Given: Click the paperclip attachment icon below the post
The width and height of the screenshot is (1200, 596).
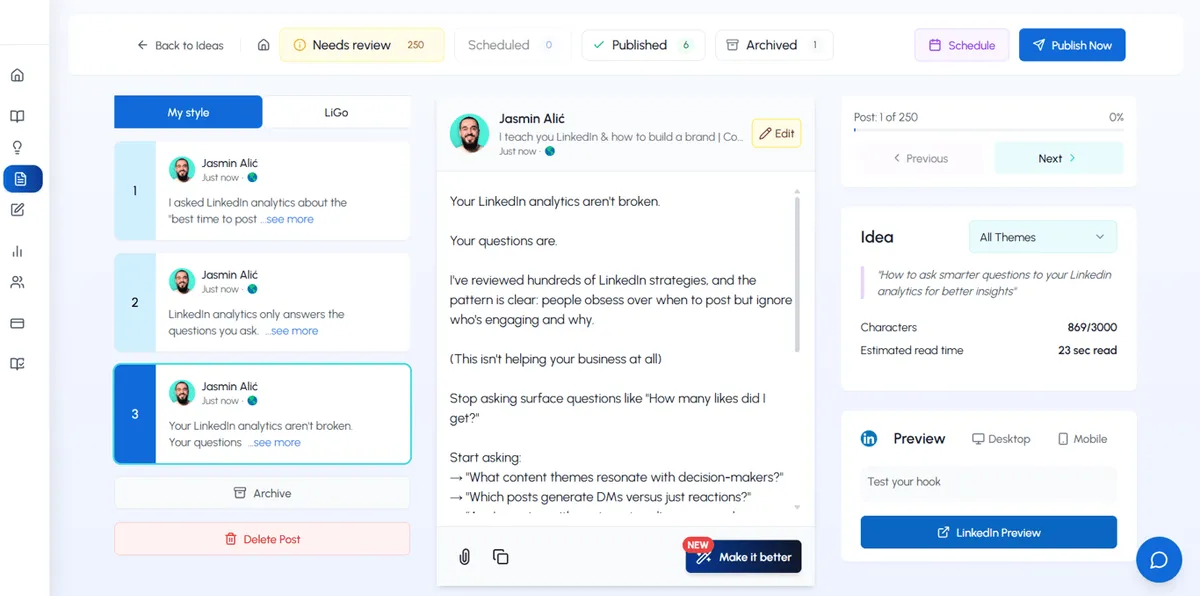Looking at the screenshot, I should (463, 556).
